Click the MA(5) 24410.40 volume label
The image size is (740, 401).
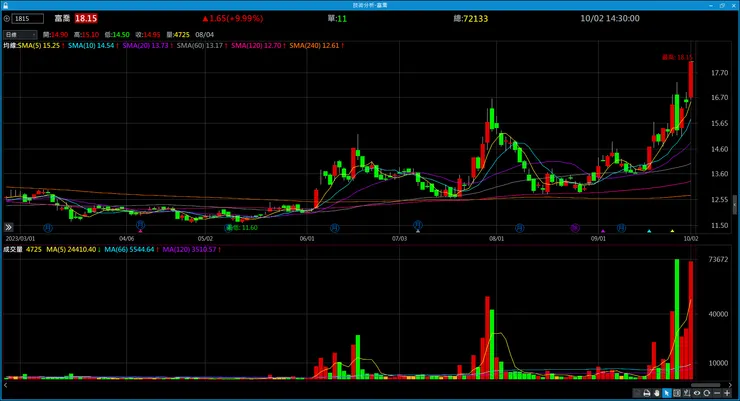(71, 250)
